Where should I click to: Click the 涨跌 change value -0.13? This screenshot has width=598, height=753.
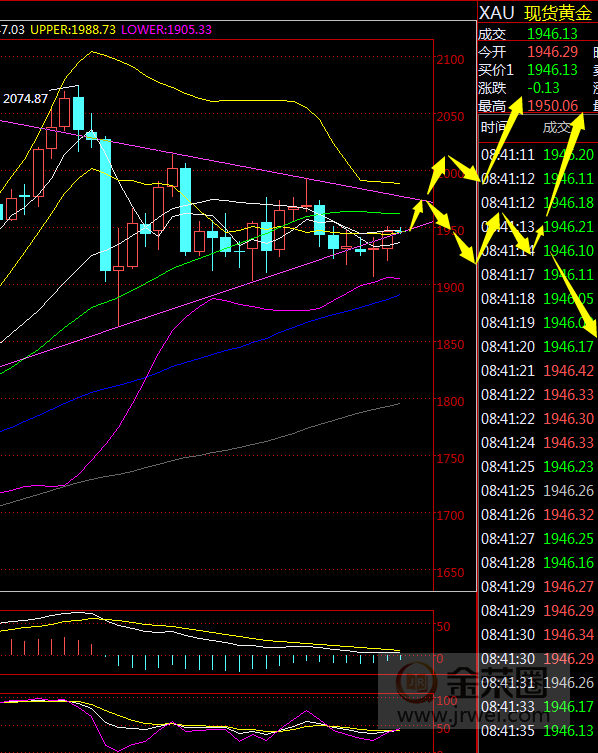543,88
